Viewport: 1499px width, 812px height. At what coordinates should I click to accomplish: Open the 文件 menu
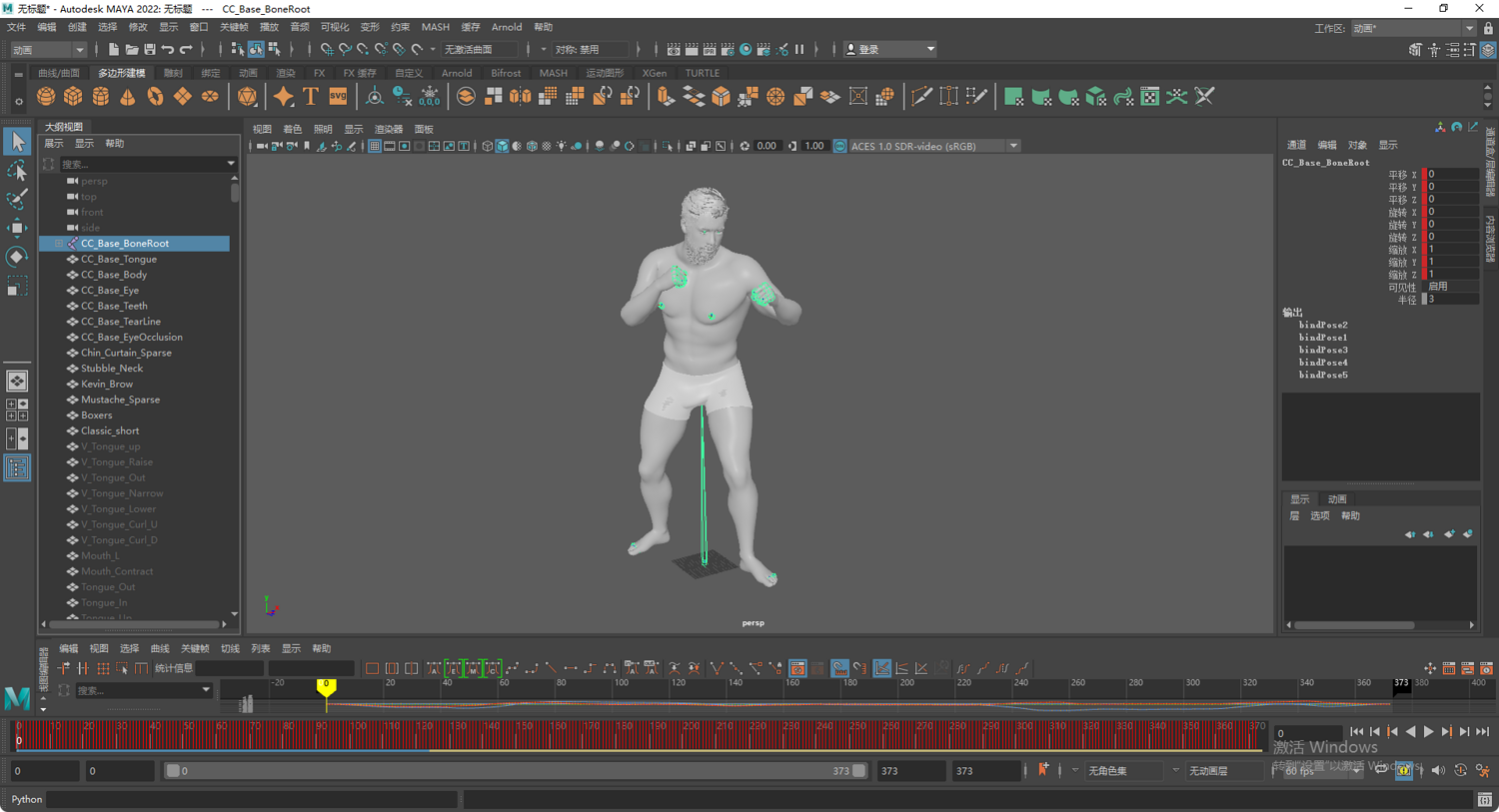tap(17, 27)
